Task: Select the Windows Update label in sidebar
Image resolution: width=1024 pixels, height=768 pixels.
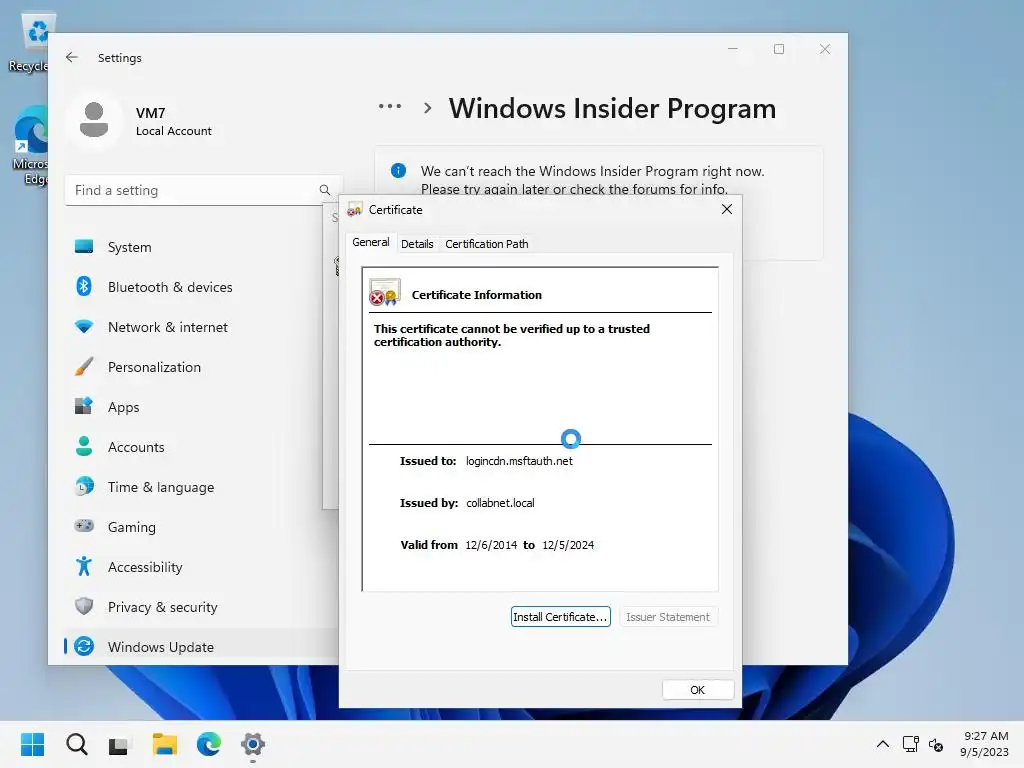Action: tap(161, 647)
